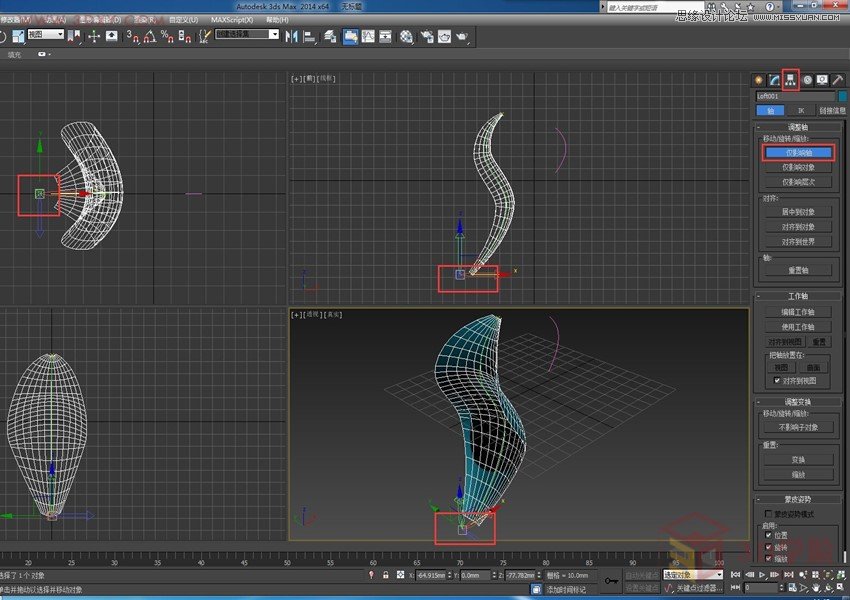
Task: Select the Select and Manipulate cross-arrows tool
Action: 94,36
